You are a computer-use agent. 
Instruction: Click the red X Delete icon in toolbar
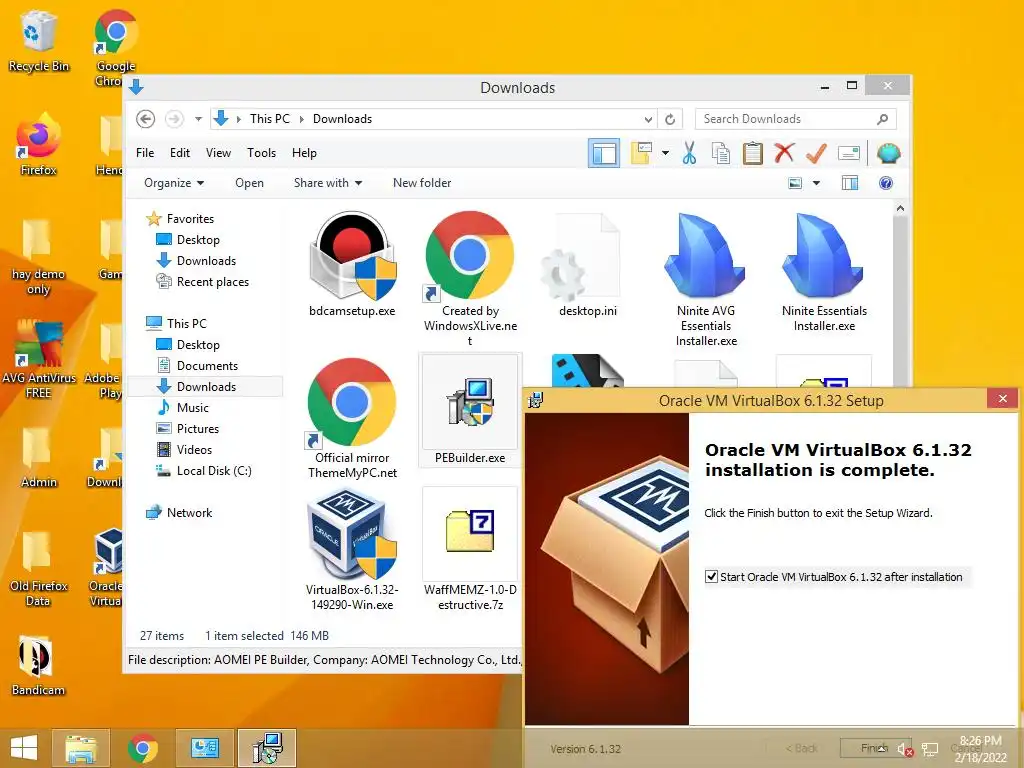784,153
